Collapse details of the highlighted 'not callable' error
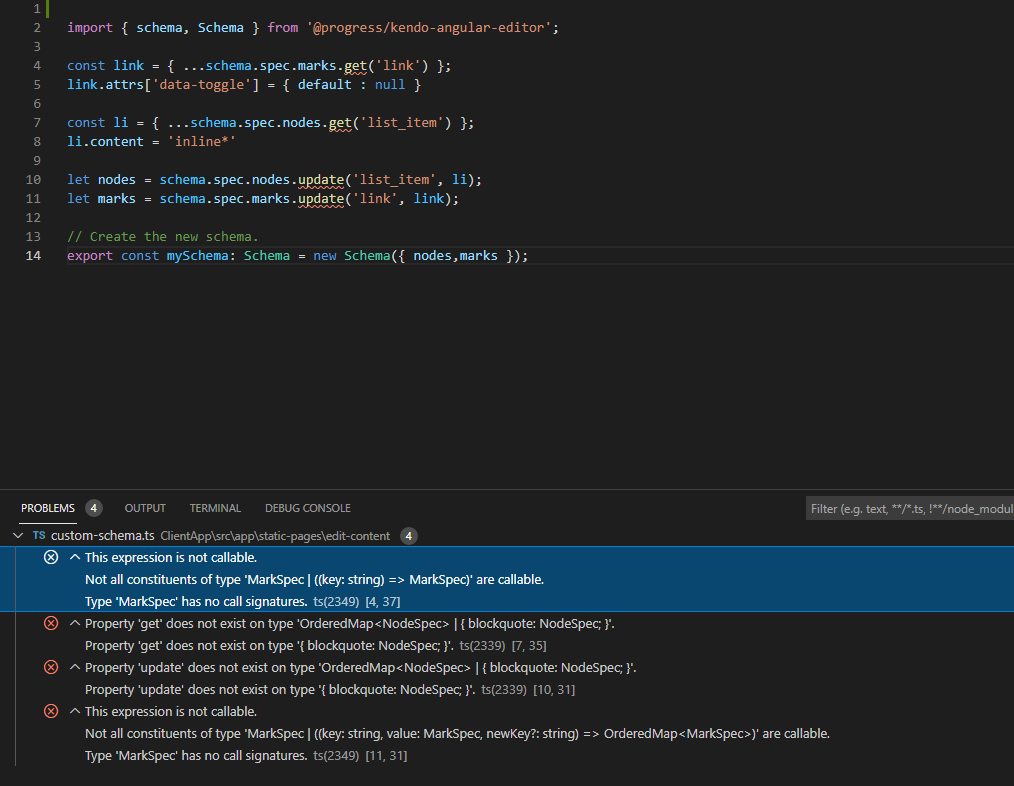This screenshot has width=1014, height=786. pyautogui.click(x=75, y=557)
